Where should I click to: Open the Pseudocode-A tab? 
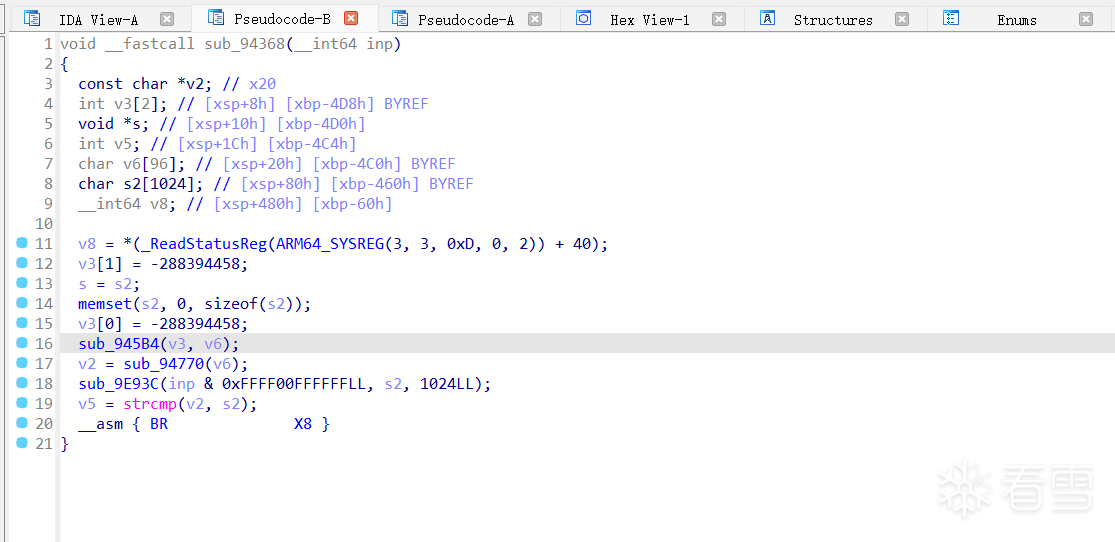[x=466, y=20]
